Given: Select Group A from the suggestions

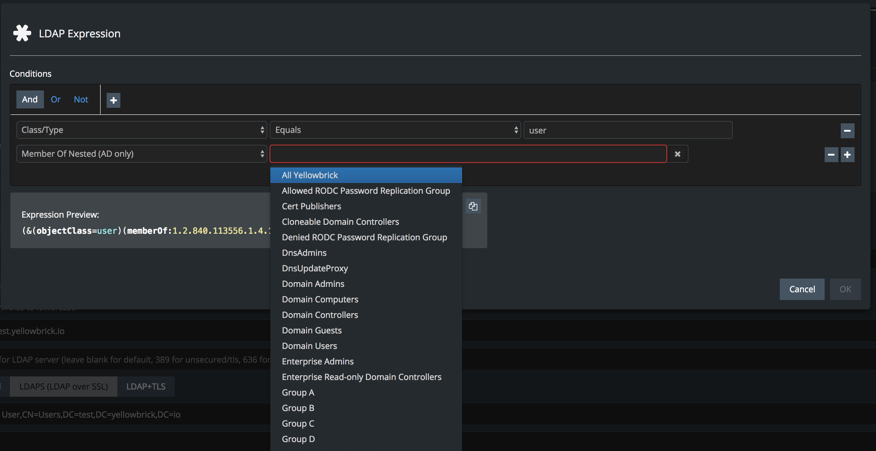Looking at the screenshot, I should point(298,393).
